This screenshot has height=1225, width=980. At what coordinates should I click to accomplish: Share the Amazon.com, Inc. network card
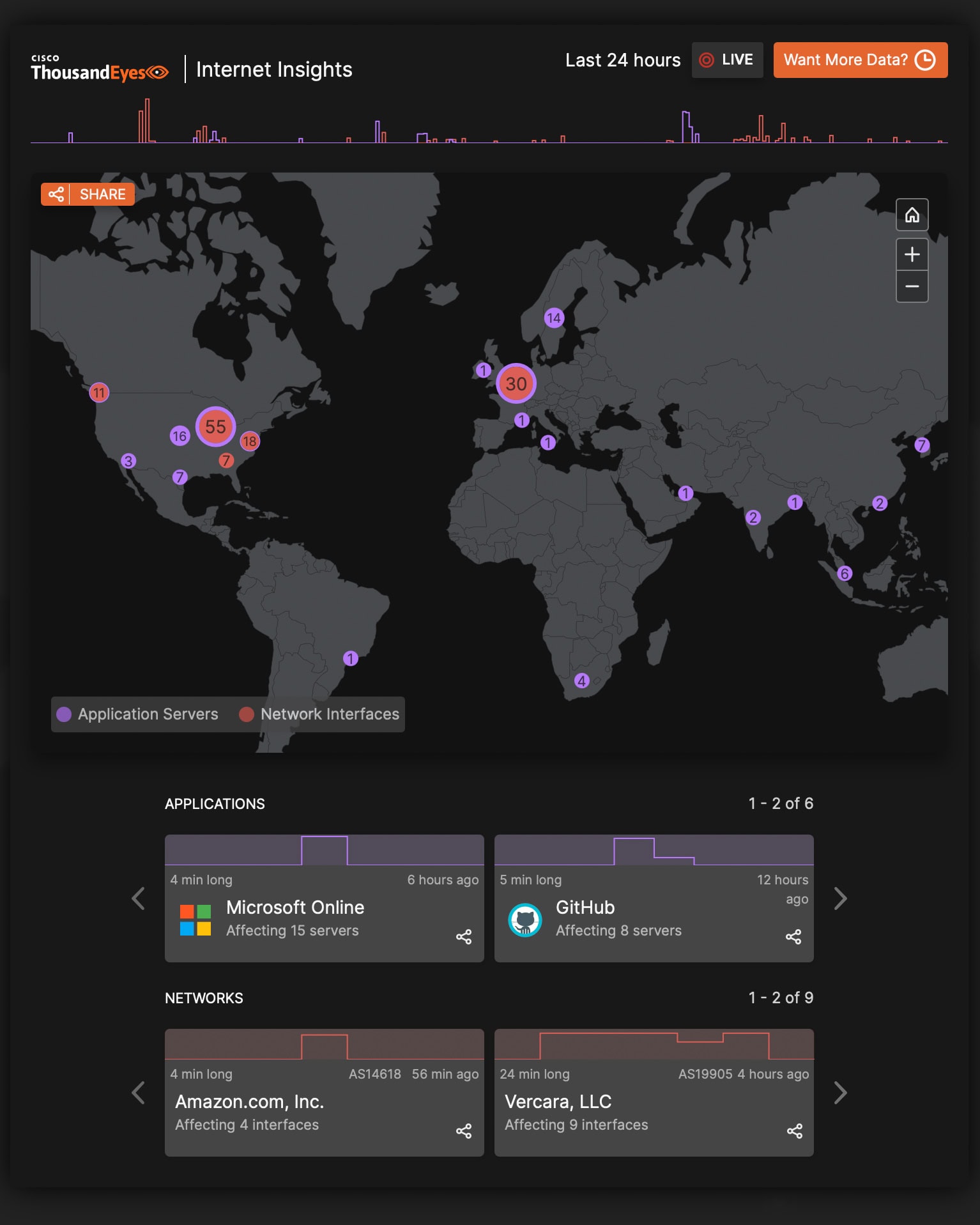coord(464,1131)
